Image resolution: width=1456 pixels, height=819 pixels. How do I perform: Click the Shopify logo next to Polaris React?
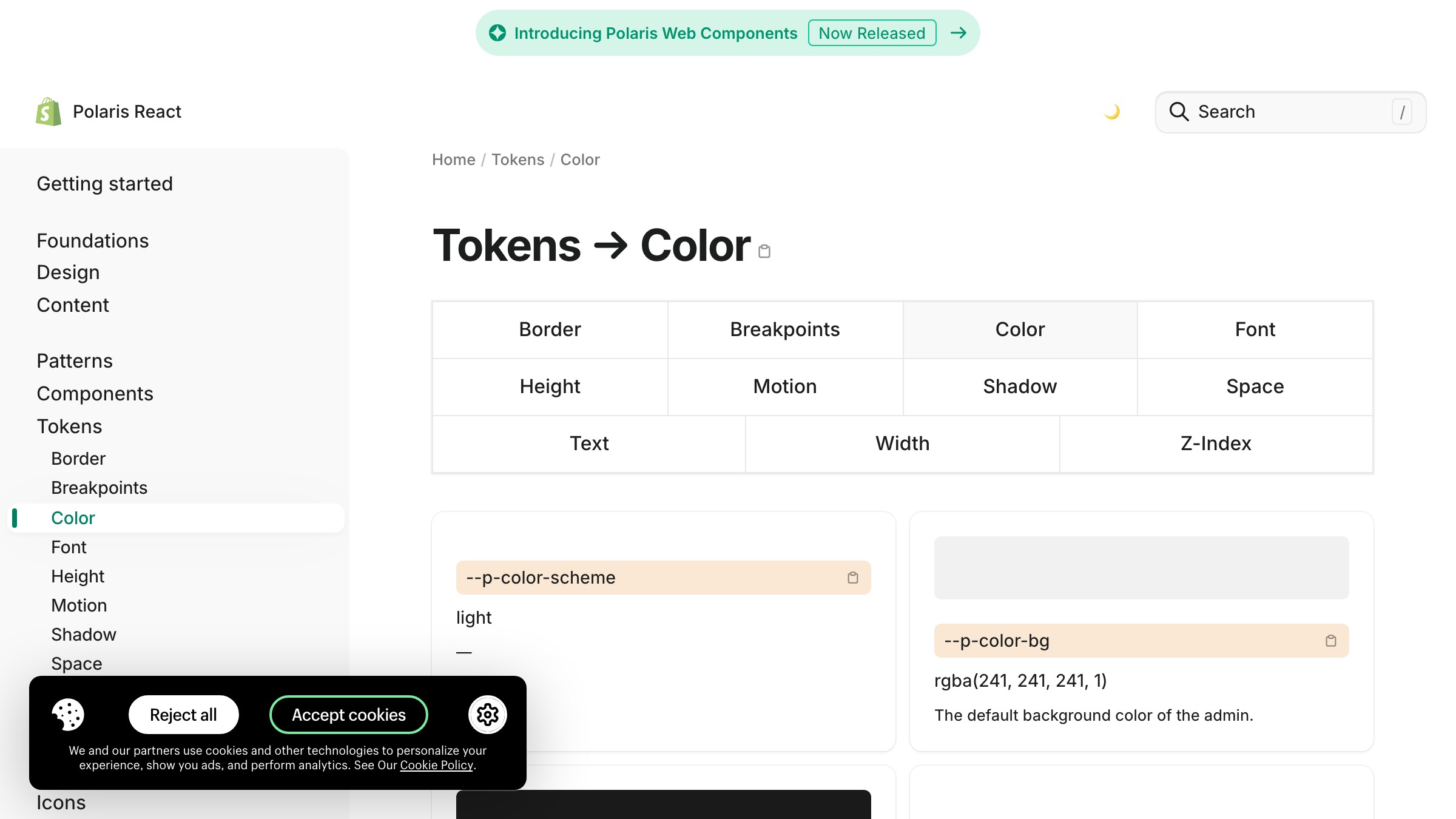click(48, 111)
